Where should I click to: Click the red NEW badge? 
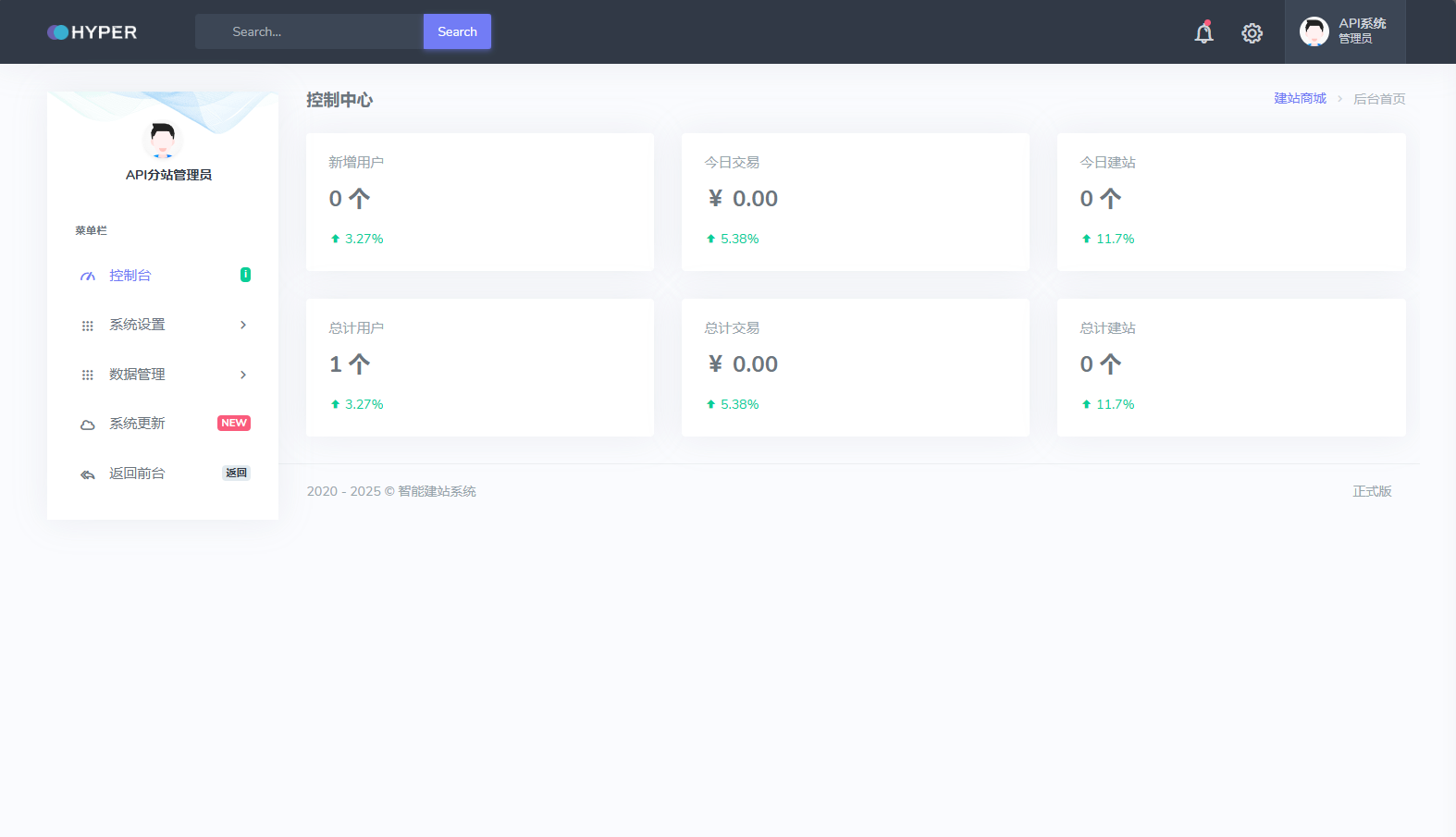point(234,424)
